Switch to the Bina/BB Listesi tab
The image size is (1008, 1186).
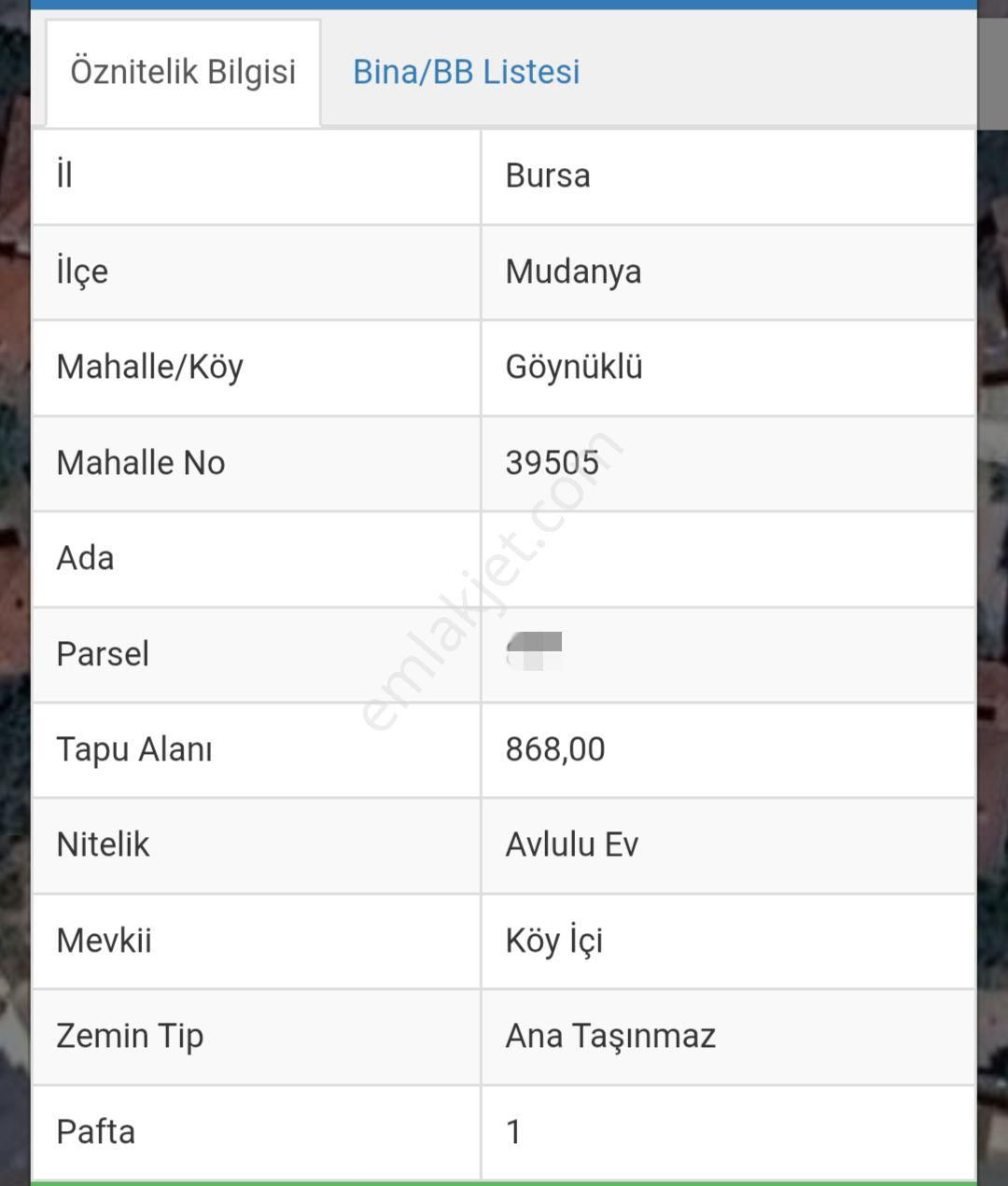point(466,72)
